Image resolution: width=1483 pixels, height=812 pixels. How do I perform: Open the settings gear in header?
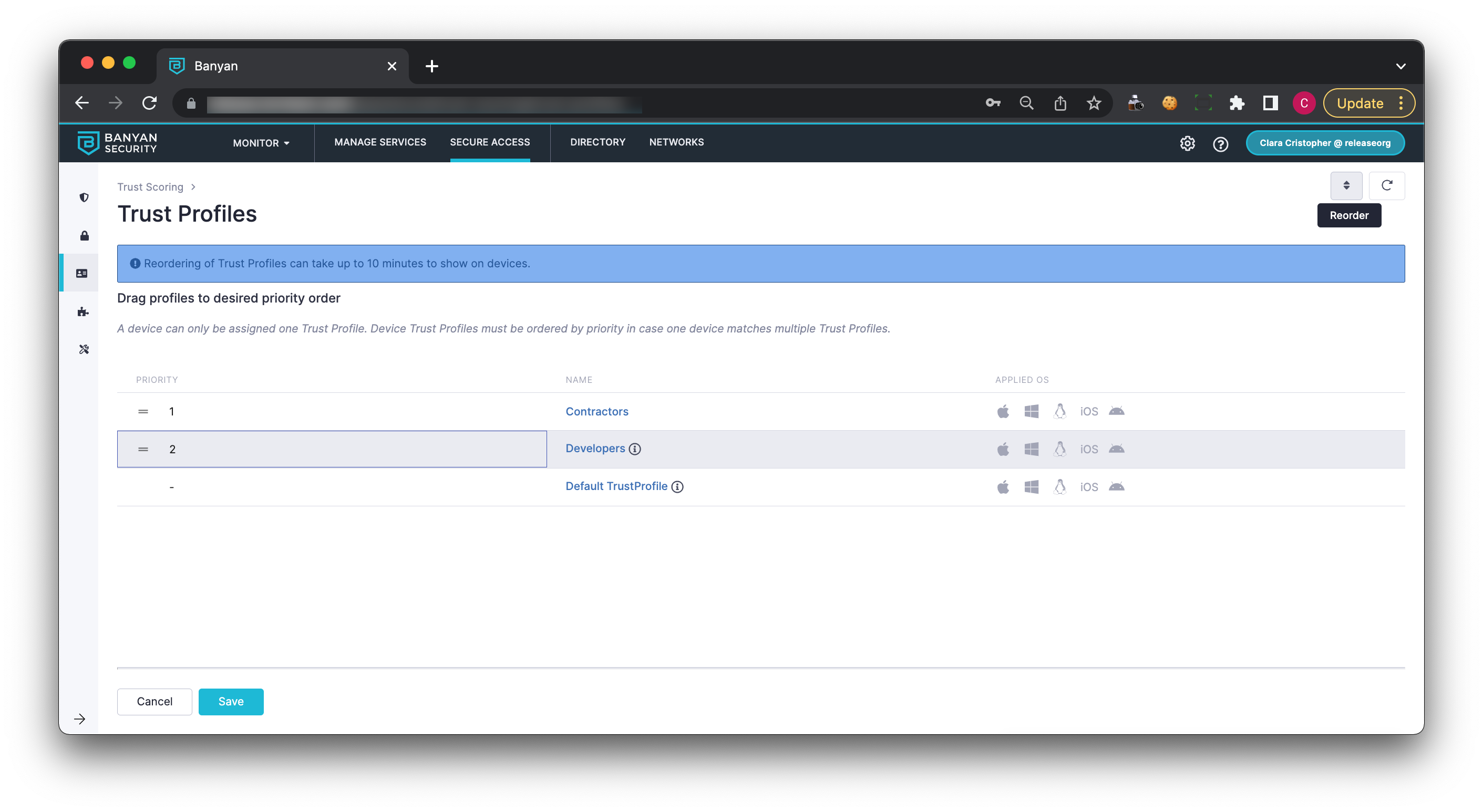[x=1187, y=143]
